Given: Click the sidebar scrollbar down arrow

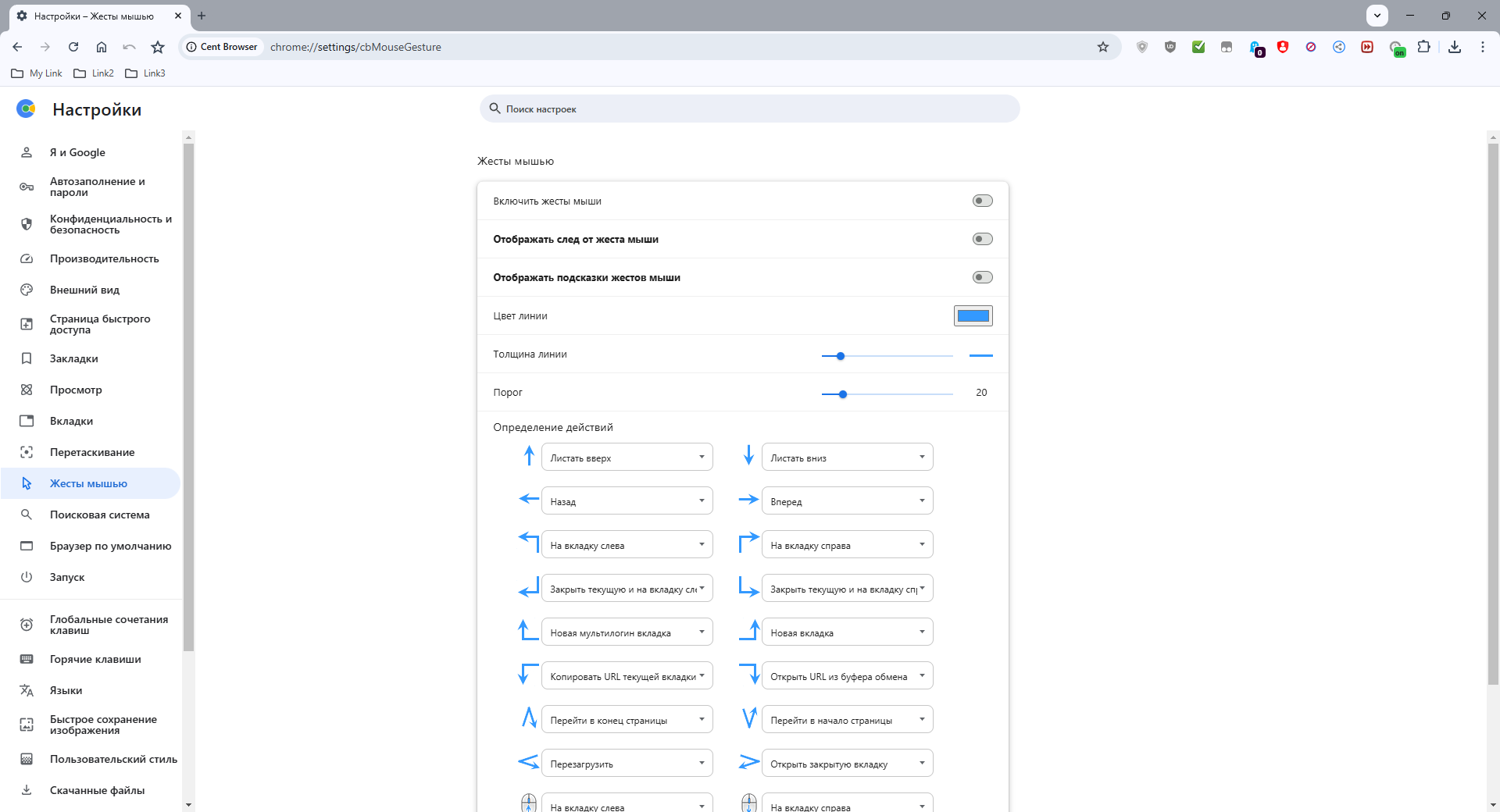Looking at the screenshot, I should point(187,804).
